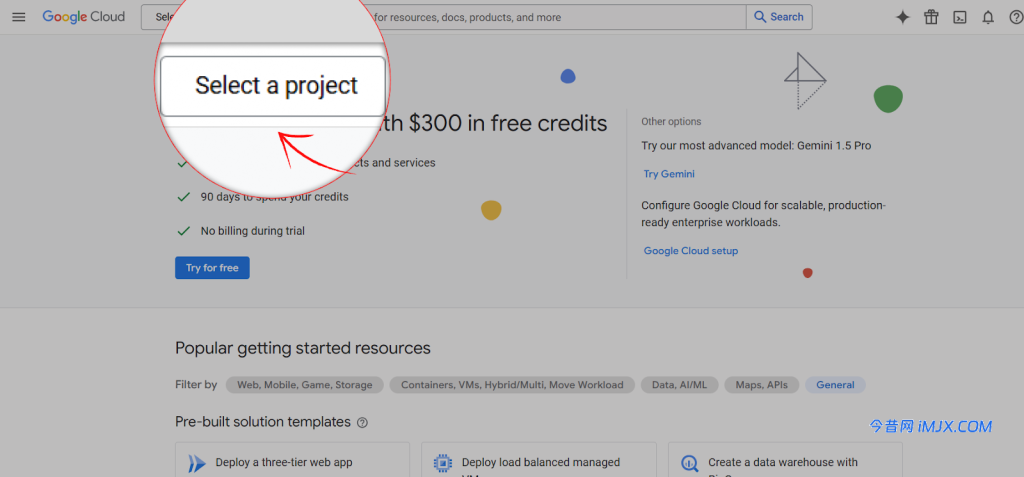Viewport: 1024px width, 477px height.
Task: Open the main navigation hamburger menu
Action: click(x=19, y=17)
